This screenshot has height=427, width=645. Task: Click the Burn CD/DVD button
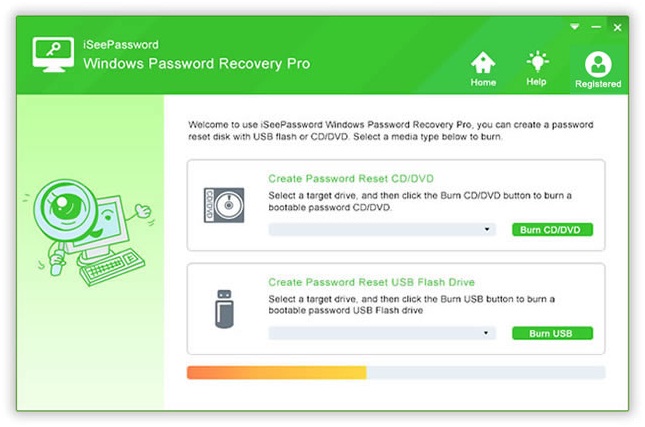tap(552, 230)
